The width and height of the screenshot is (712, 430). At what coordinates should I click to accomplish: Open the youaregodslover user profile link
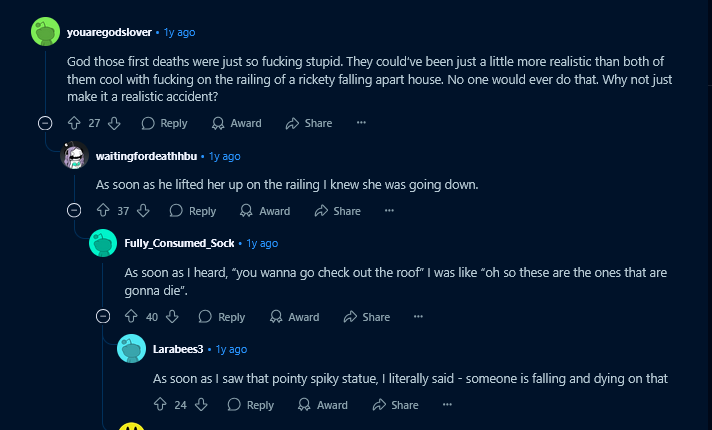(109, 32)
